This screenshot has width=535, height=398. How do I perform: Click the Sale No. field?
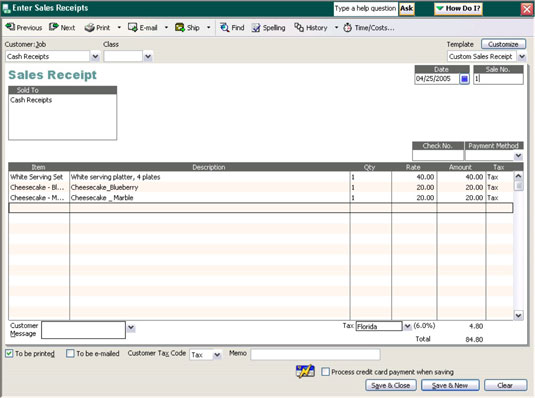(498, 79)
